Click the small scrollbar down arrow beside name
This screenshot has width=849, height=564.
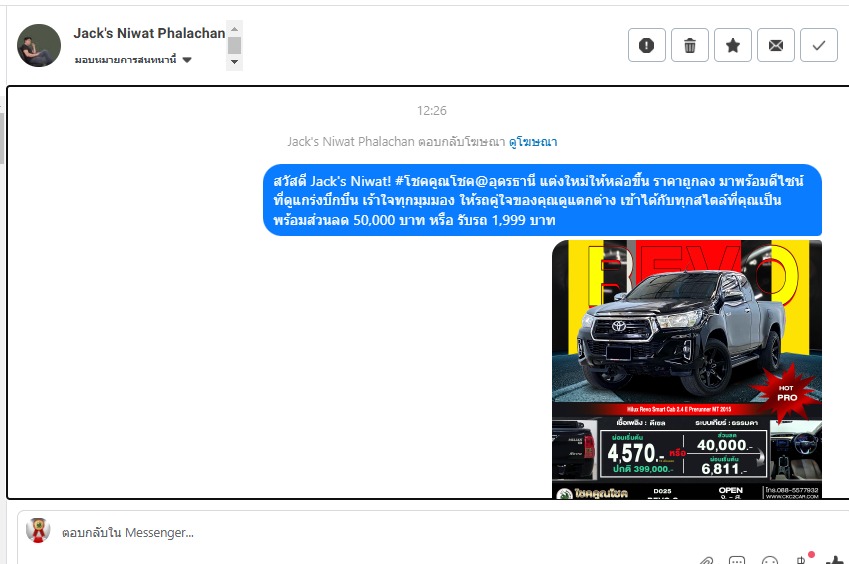click(x=235, y=62)
